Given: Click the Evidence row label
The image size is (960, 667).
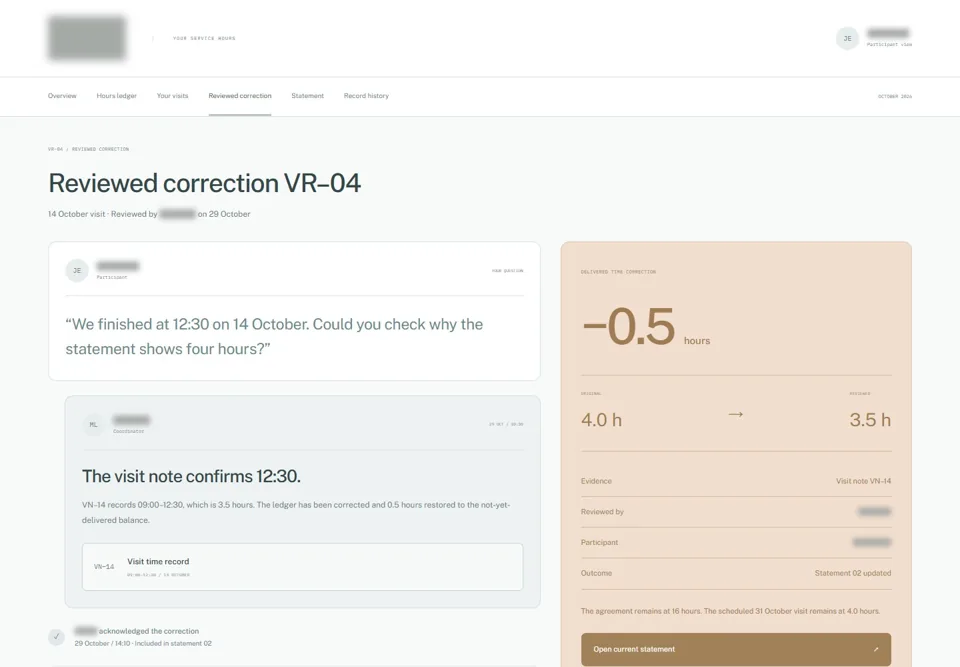Looking at the screenshot, I should [596, 481].
